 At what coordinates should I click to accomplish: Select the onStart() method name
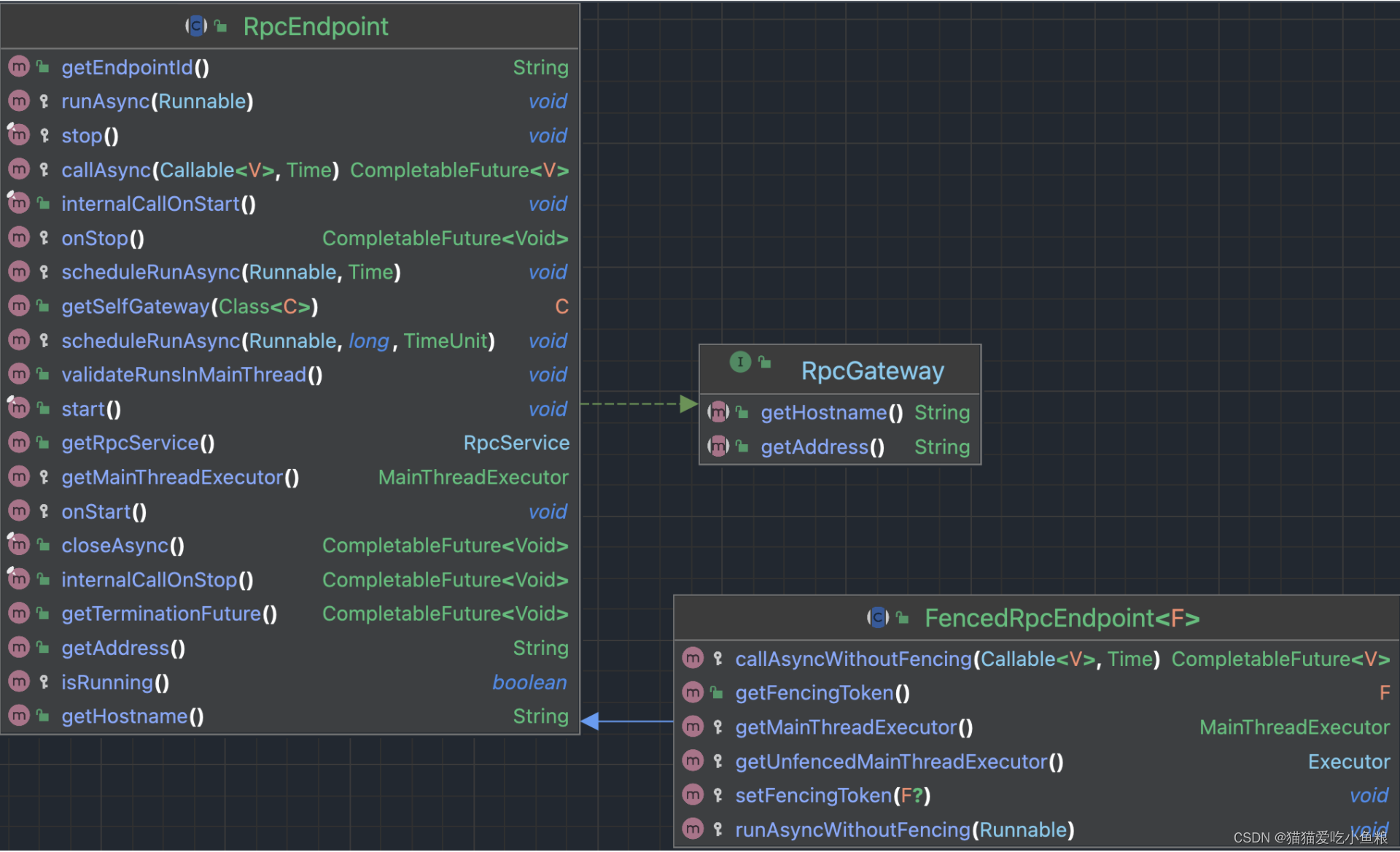coord(104,511)
